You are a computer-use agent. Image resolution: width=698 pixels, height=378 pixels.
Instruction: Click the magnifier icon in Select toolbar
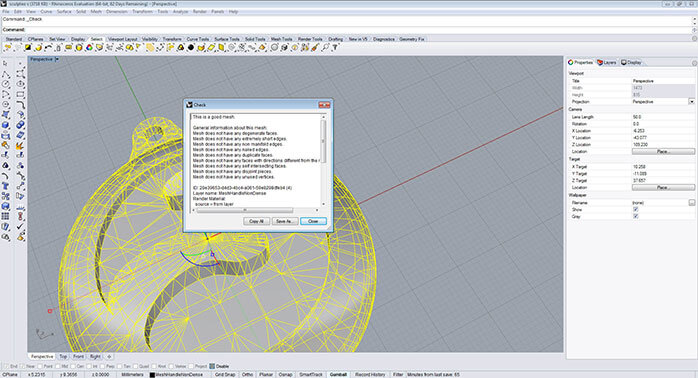click(325, 47)
